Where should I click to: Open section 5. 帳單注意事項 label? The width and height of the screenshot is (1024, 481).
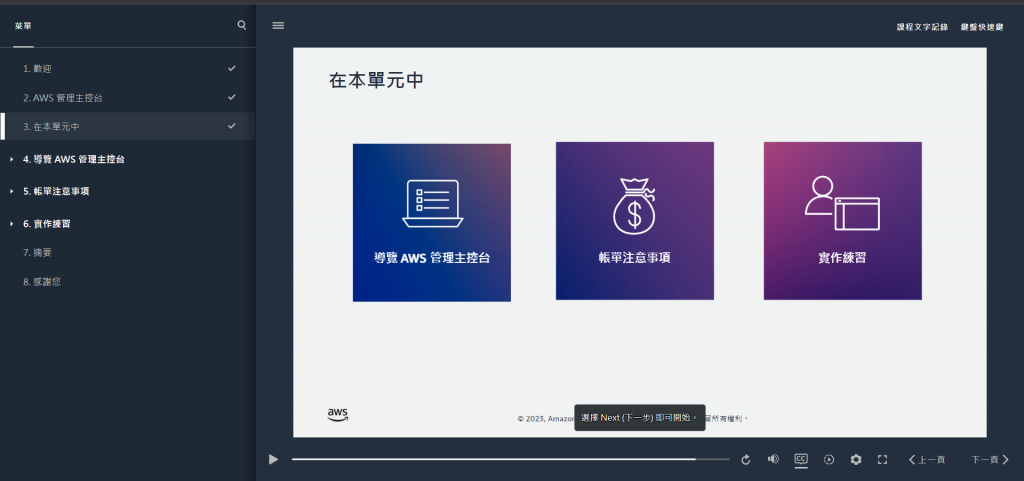coord(56,191)
